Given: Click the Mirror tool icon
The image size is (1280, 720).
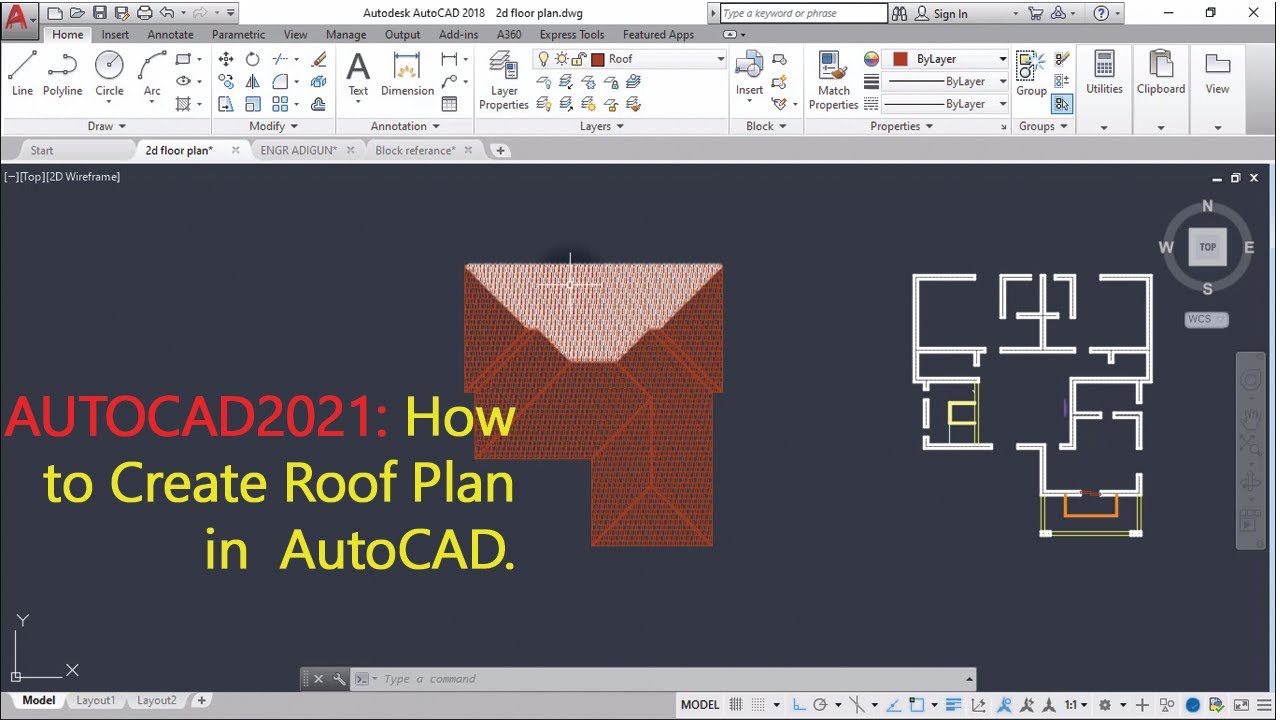Looking at the screenshot, I should pos(253,82).
